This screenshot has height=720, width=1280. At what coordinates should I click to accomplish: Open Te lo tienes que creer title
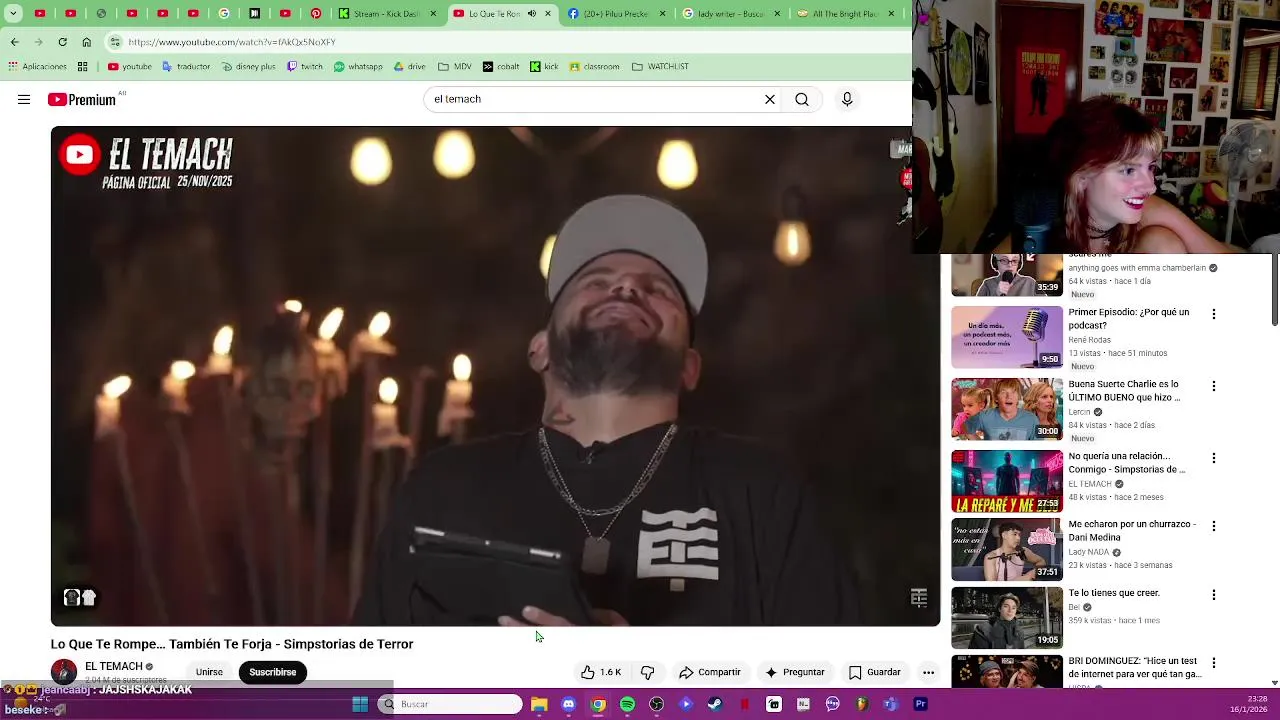pos(1114,593)
